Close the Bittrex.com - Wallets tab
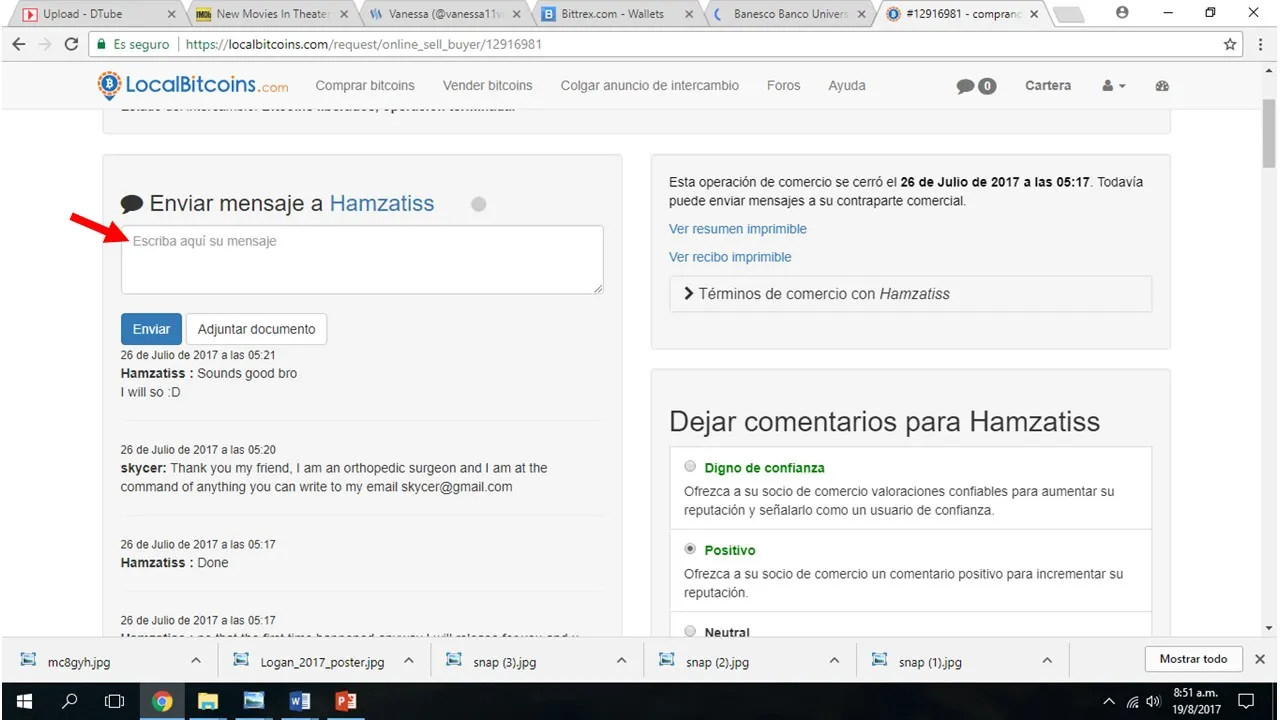This screenshot has width=1280, height=720. tap(689, 15)
